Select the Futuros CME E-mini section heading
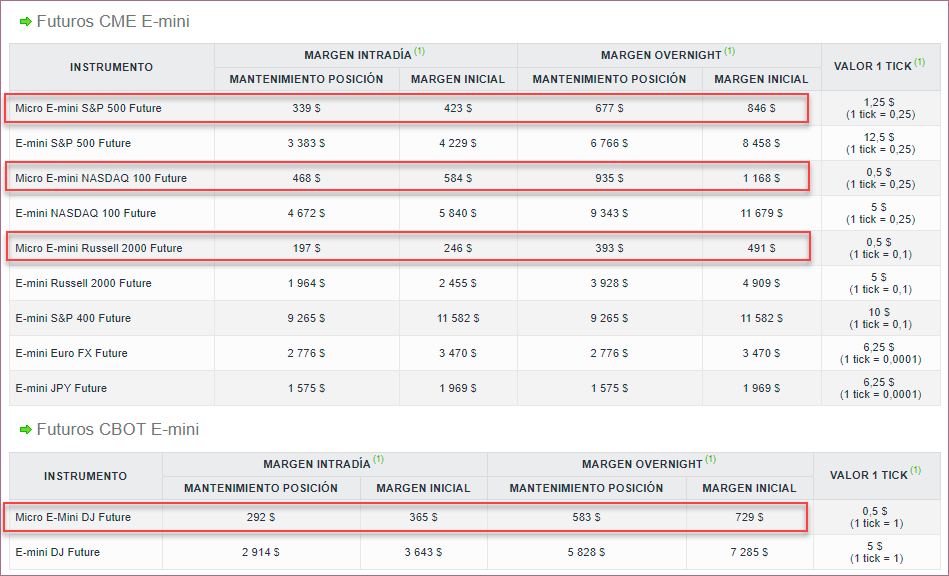The image size is (949, 576). point(113,22)
